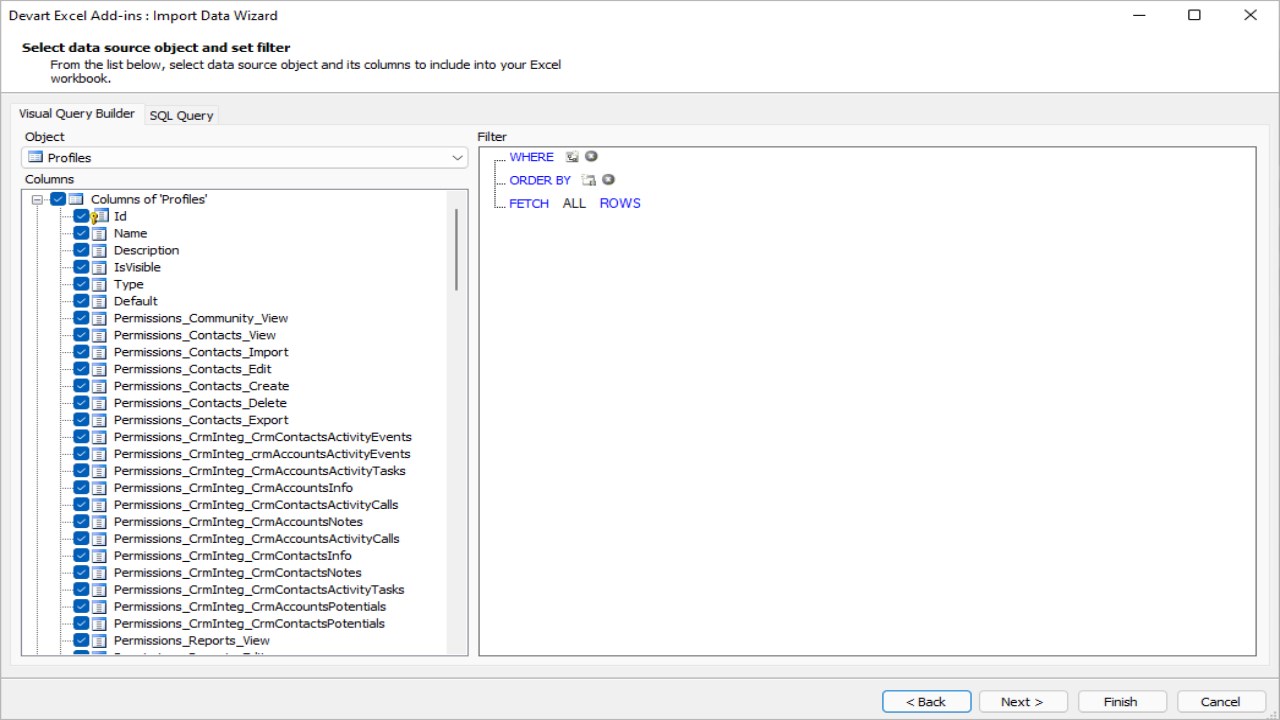Uncheck Permissions_Contacts_View checkbox
1280x720 pixels.
pos(81,335)
